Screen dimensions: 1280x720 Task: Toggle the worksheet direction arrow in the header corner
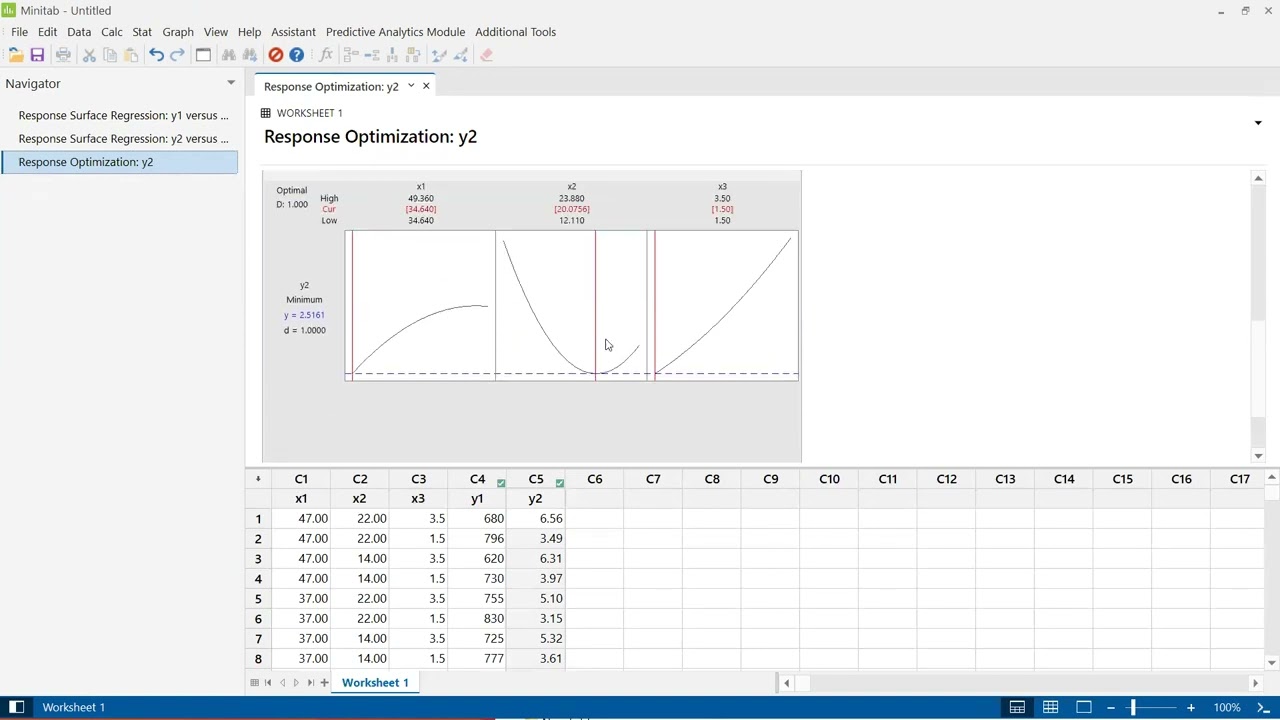pyautogui.click(x=258, y=479)
